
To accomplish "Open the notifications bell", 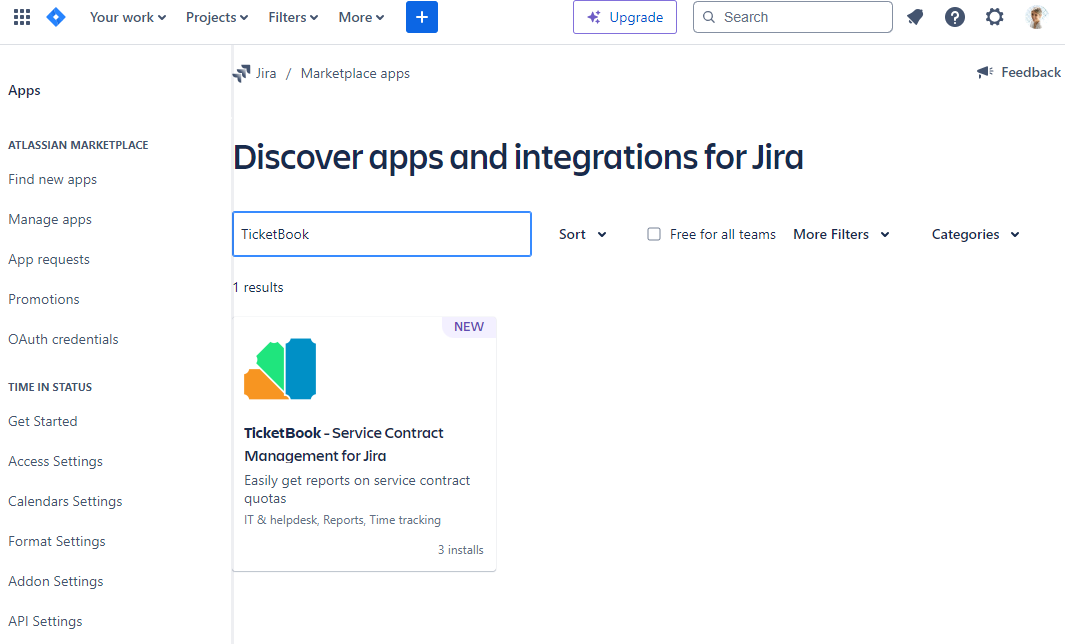I will (914, 17).
